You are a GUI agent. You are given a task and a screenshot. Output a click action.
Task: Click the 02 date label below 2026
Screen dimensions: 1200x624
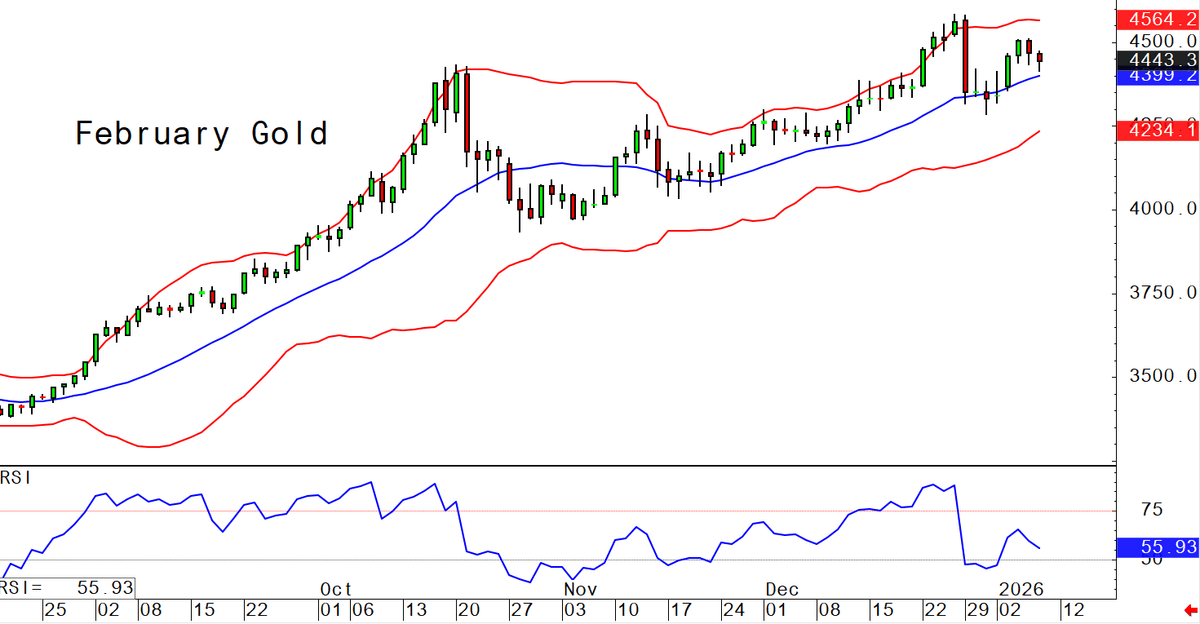(1010, 608)
